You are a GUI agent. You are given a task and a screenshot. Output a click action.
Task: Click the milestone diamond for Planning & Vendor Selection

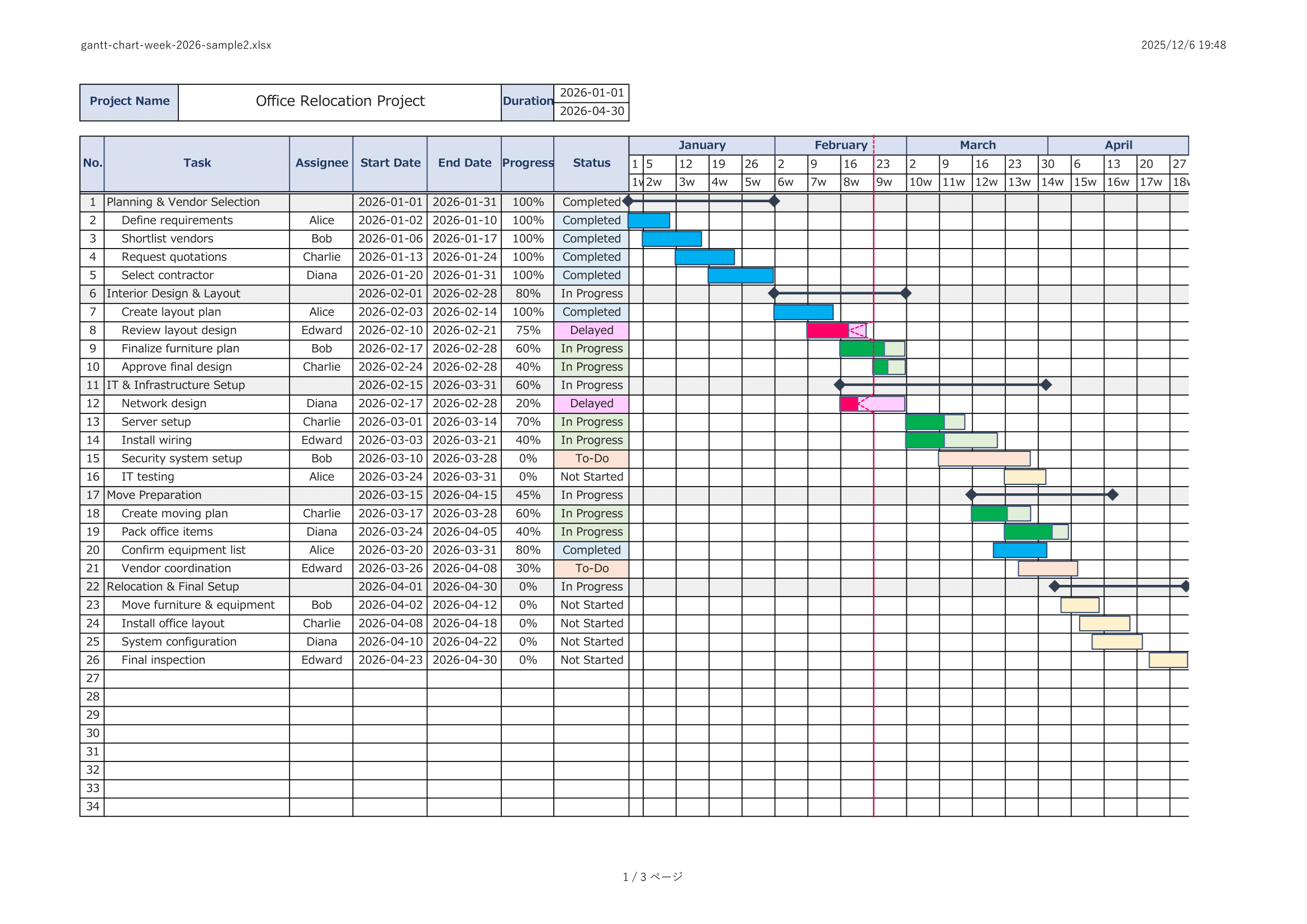coord(627,201)
